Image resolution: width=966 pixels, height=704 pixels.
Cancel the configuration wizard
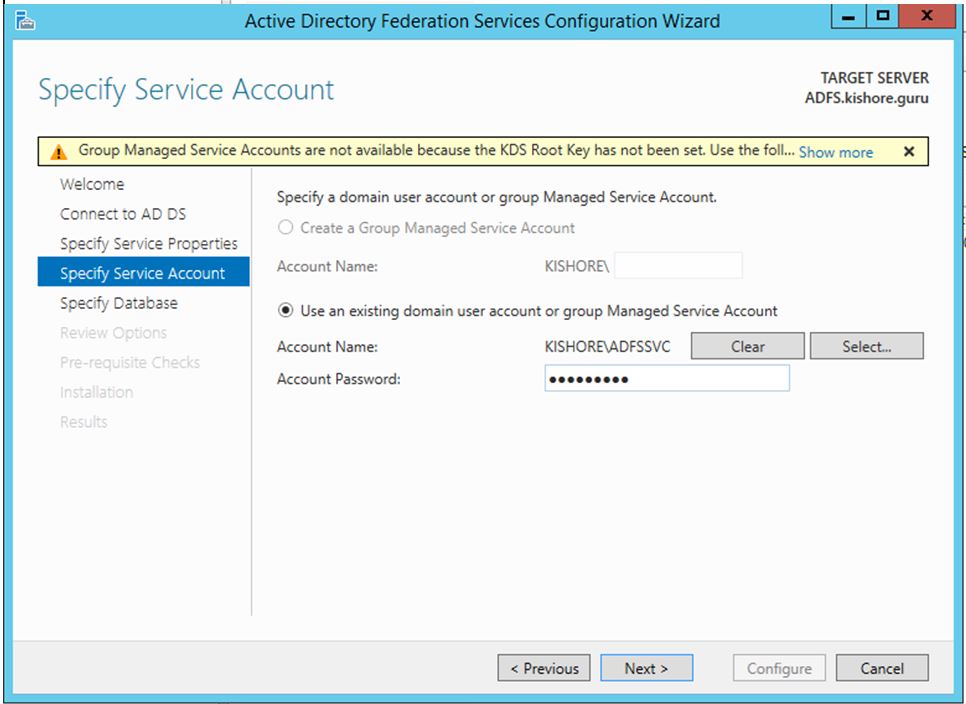(881, 668)
